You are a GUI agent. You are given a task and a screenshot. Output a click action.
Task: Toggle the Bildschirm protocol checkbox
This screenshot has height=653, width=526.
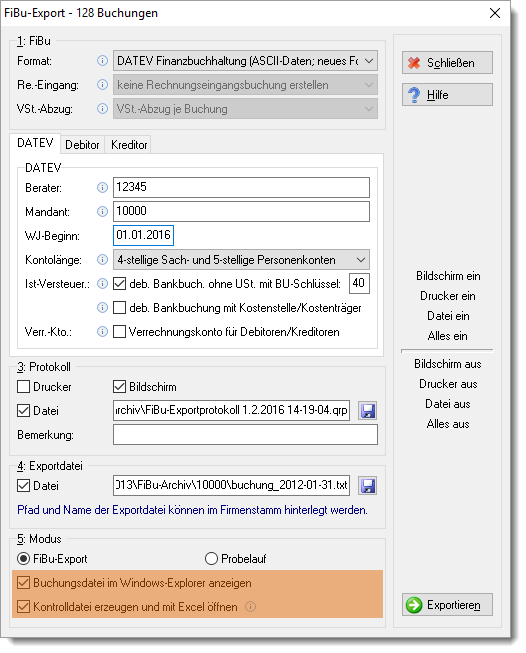pos(120,387)
